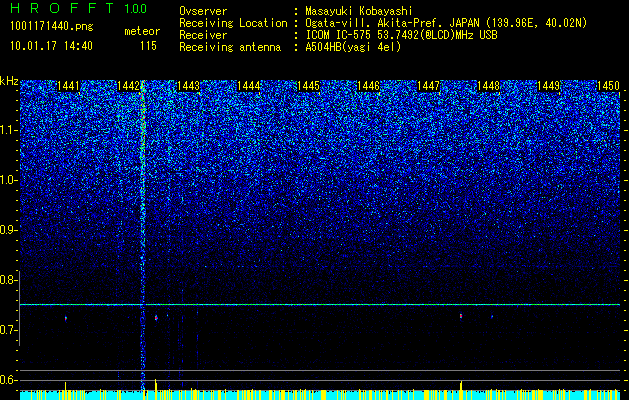This screenshot has width=629, height=400.
Task: Click the bright vertical meteor streak after 1442
Action: point(143,237)
